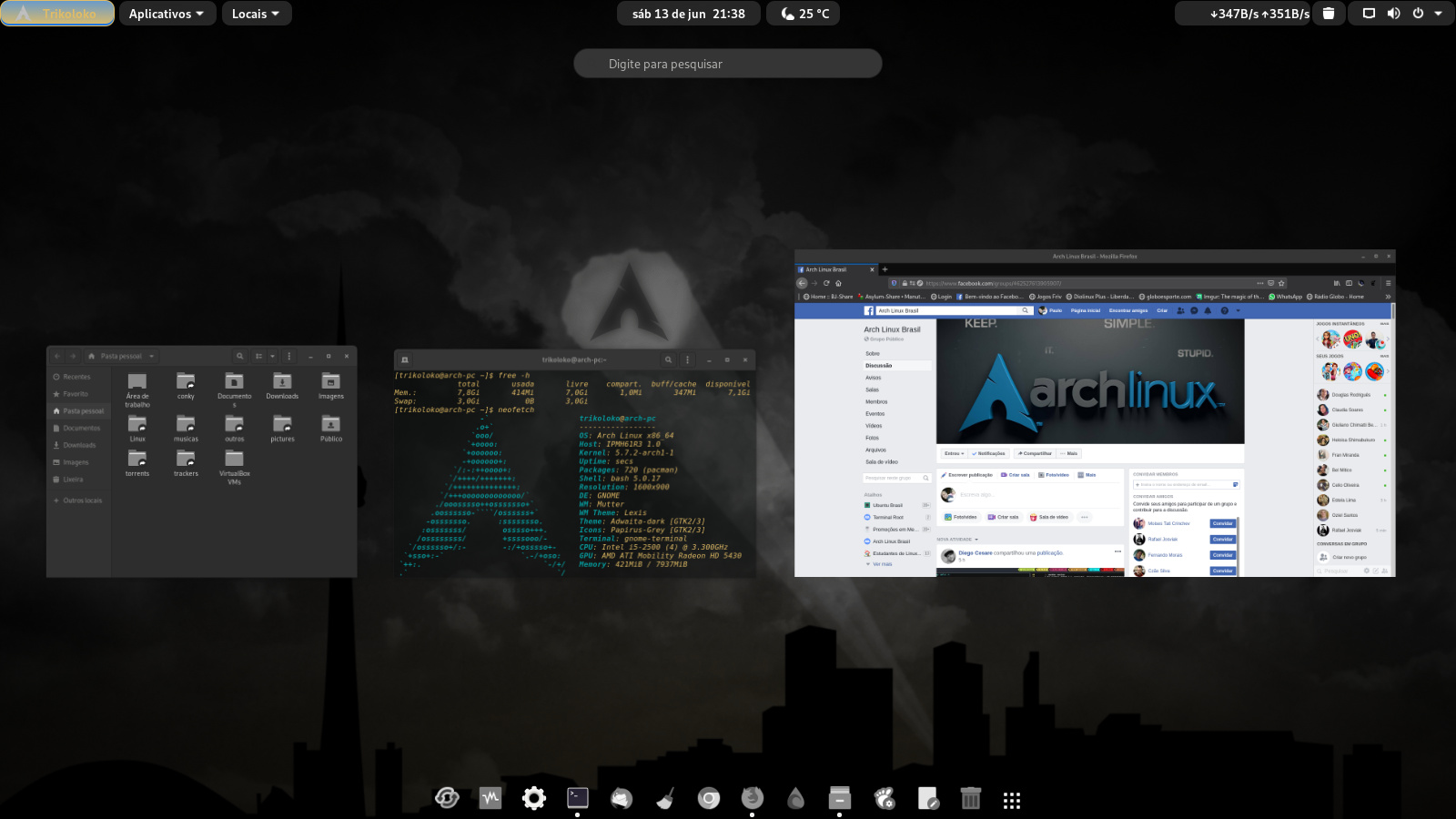Open the date and time calendar menu

688,14
